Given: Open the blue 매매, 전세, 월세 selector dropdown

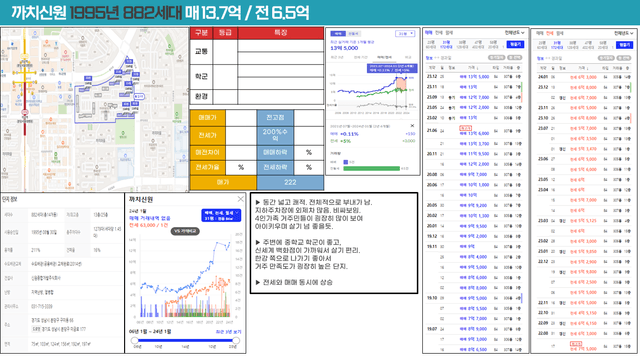Looking at the screenshot, I should point(221,216).
